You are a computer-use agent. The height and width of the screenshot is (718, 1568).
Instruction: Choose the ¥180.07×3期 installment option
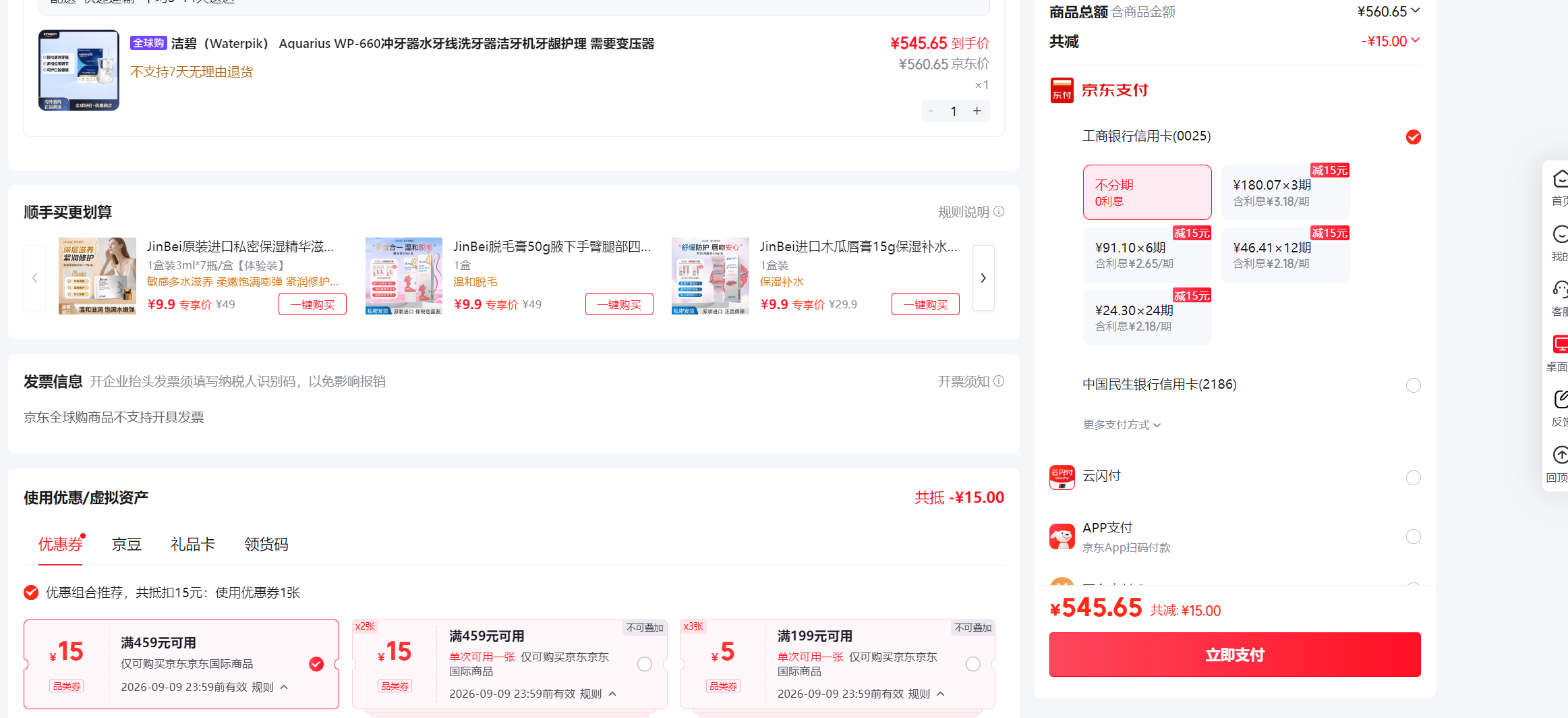pyautogui.click(x=1285, y=192)
